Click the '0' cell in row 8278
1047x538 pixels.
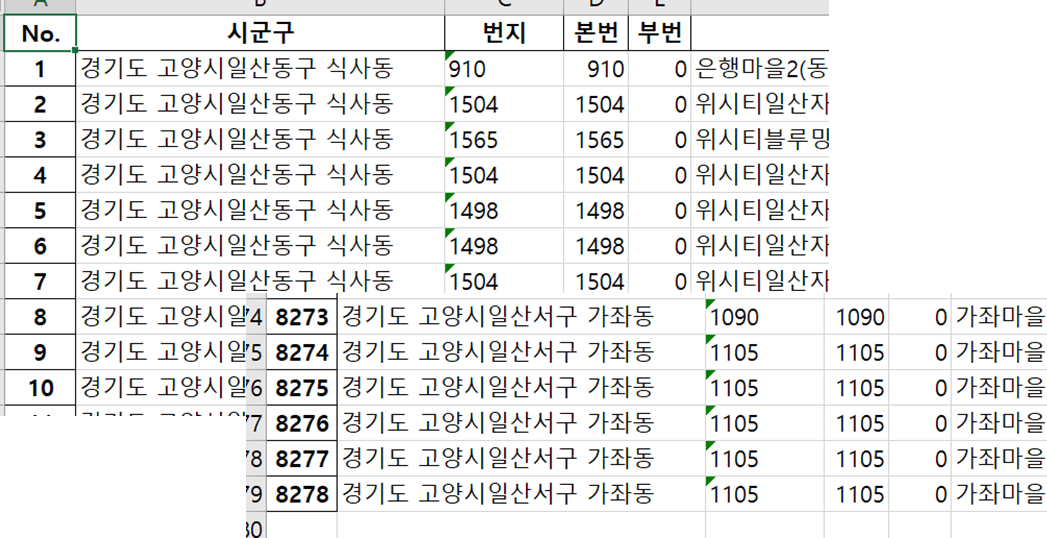pyautogui.click(x=920, y=494)
